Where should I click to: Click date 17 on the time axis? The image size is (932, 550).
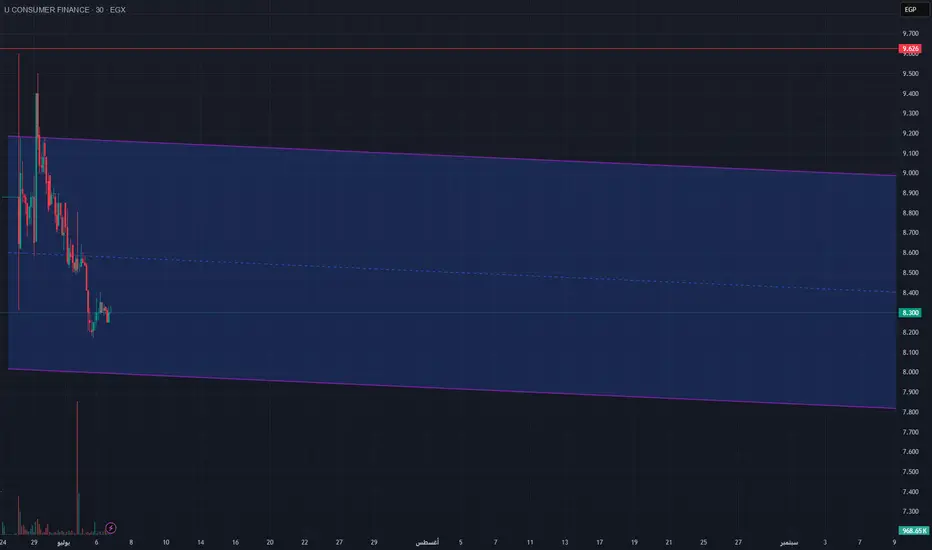point(600,542)
